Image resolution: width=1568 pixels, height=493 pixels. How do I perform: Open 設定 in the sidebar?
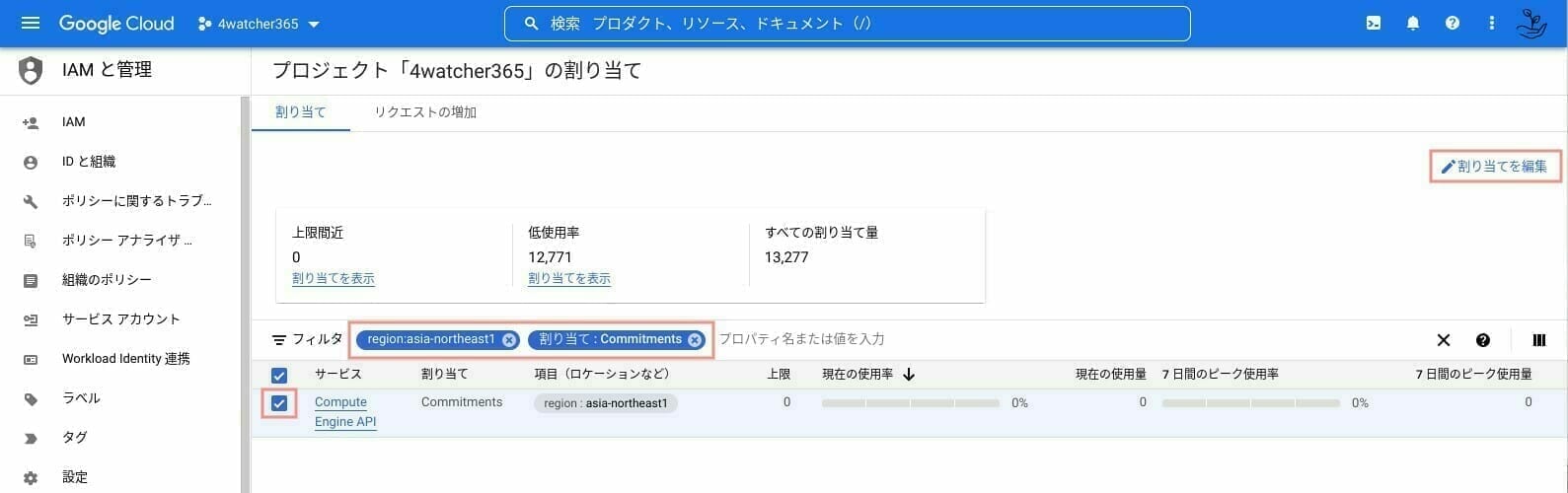tap(75, 477)
